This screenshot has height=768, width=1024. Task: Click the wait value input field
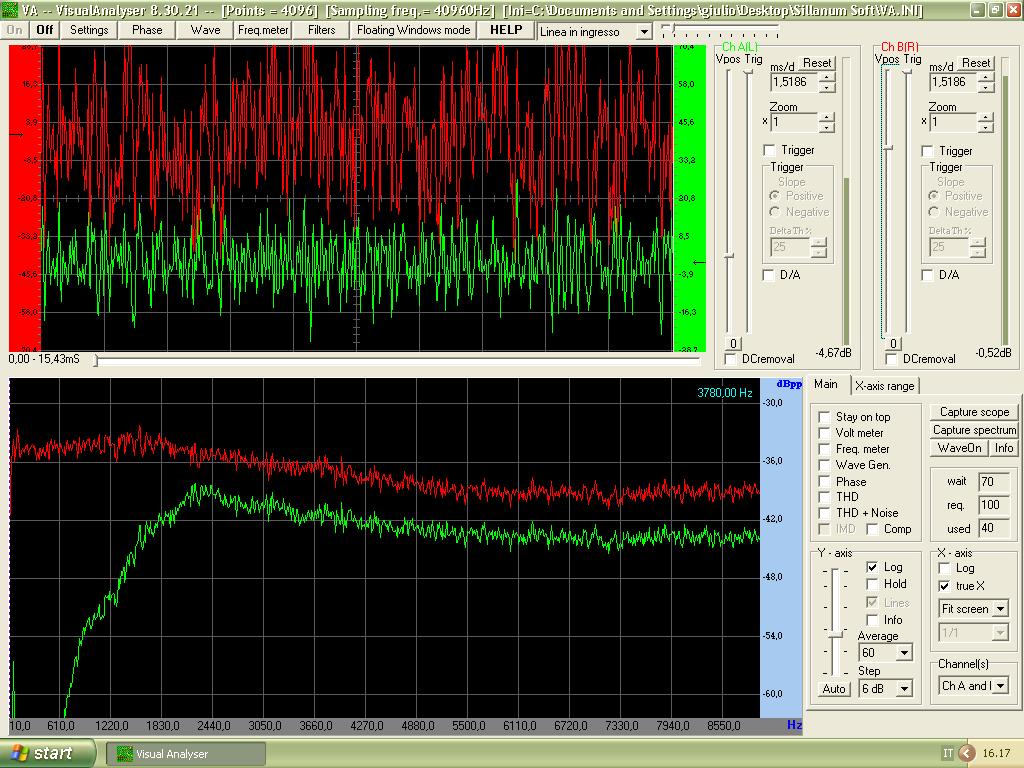point(992,482)
